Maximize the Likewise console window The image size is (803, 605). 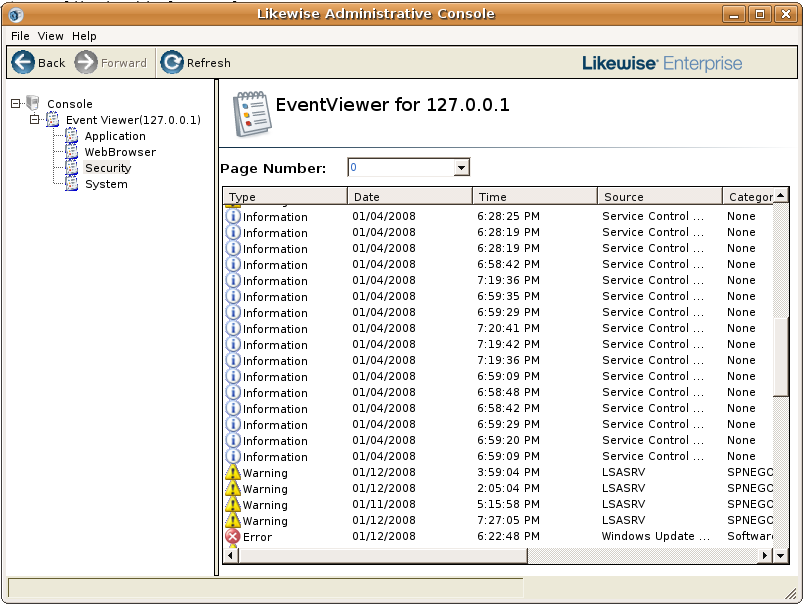760,14
